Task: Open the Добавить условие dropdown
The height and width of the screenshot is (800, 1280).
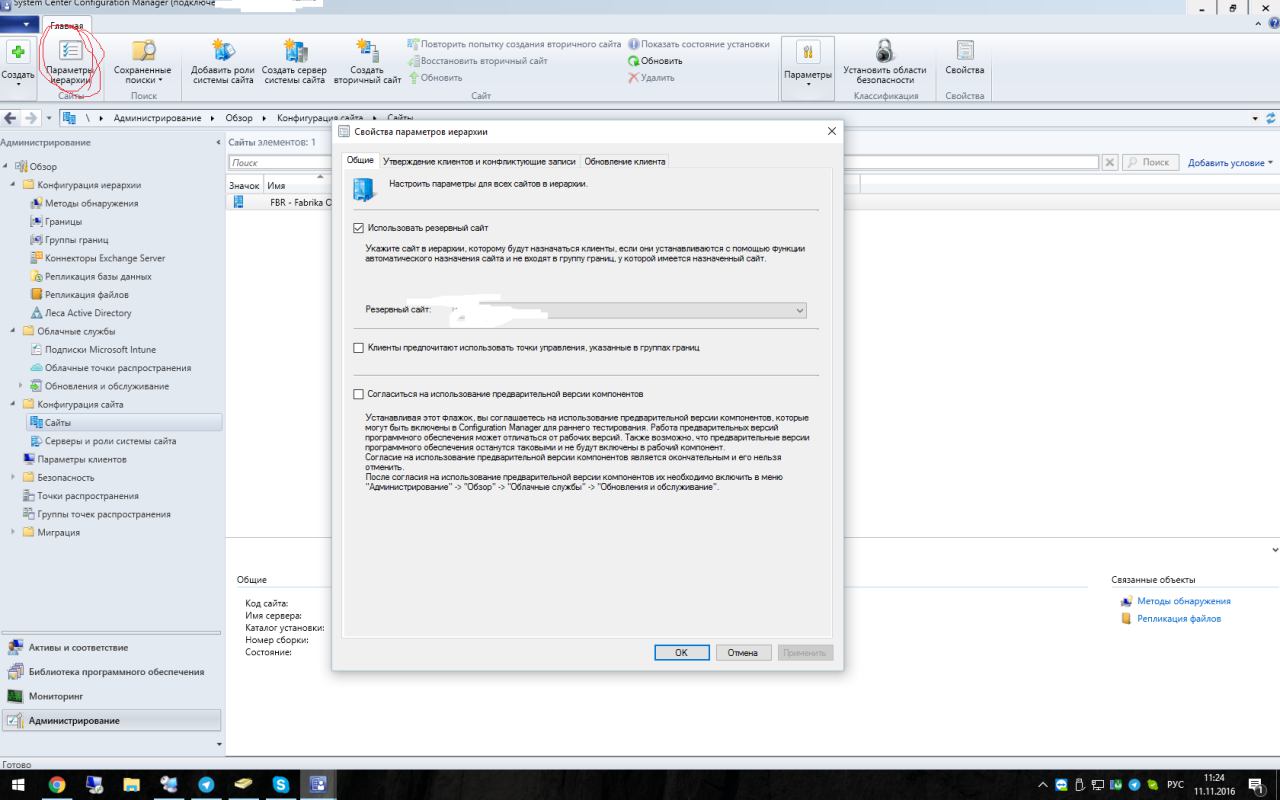Action: tap(1231, 162)
